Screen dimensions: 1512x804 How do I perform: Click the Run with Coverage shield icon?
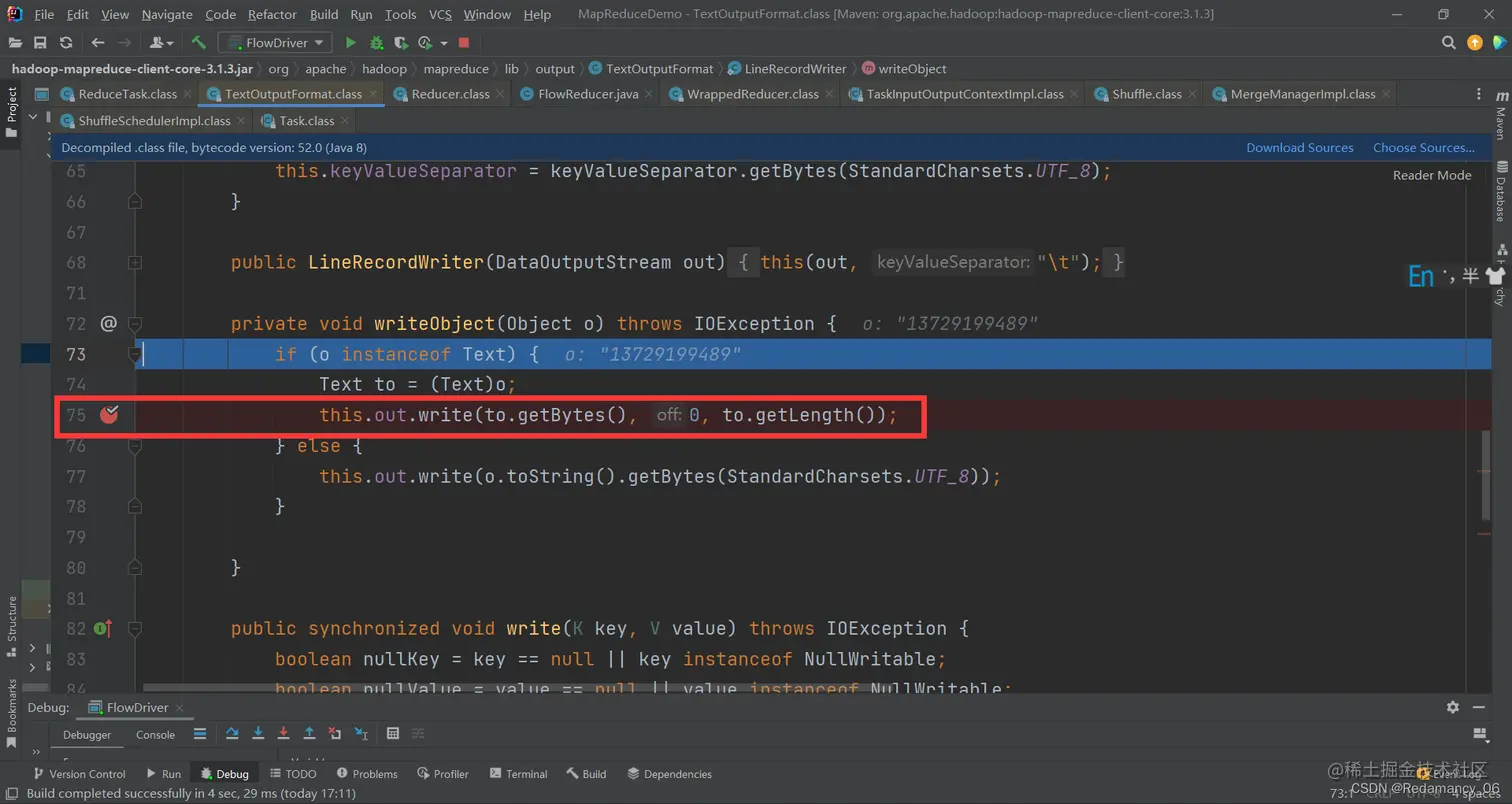click(401, 43)
